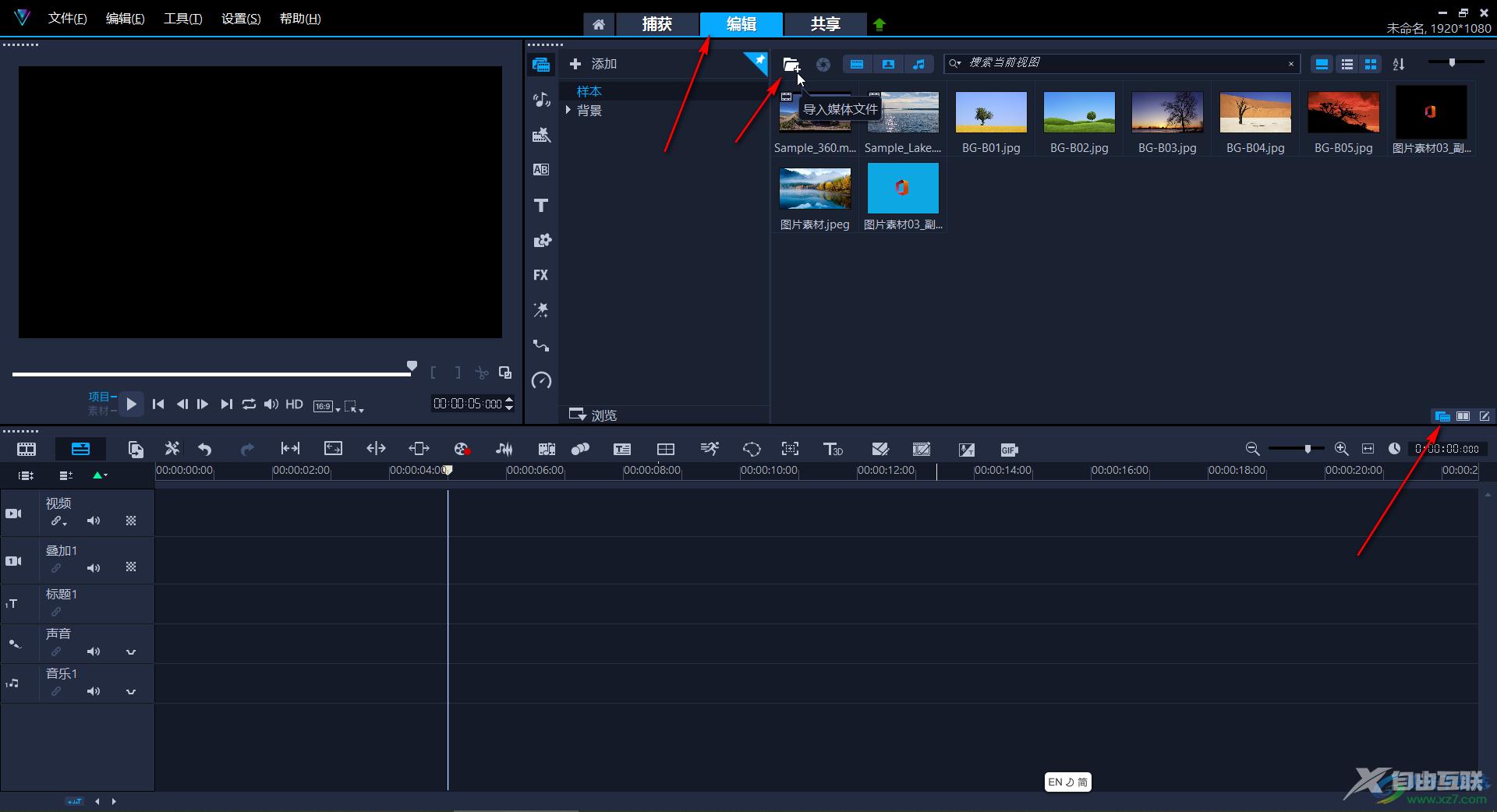Expand the 声音 track options chevron
Screen dimensions: 1497x812
131,652
